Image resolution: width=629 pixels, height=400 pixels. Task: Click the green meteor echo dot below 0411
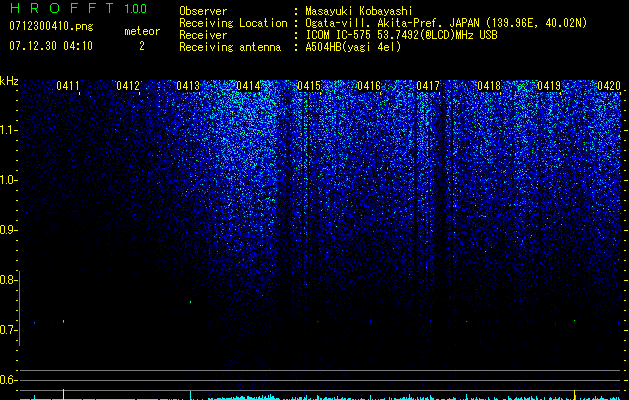[x=63, y=321]
